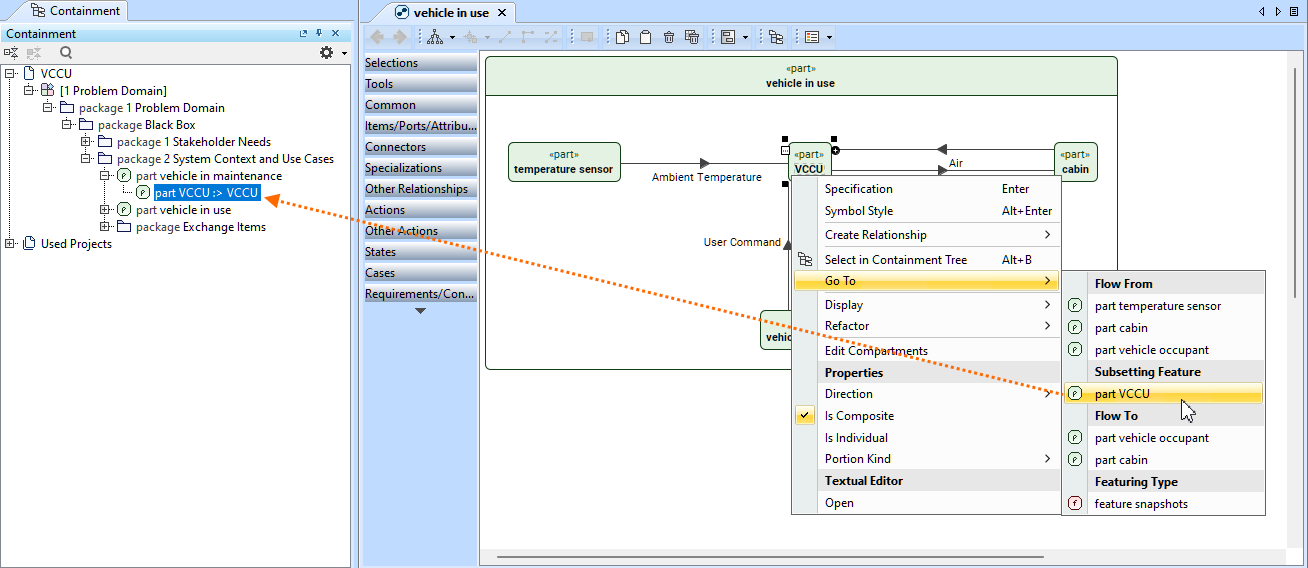Expand package Exchange Items node
This screenshot has height=568, width=1308.
[105, 227]
